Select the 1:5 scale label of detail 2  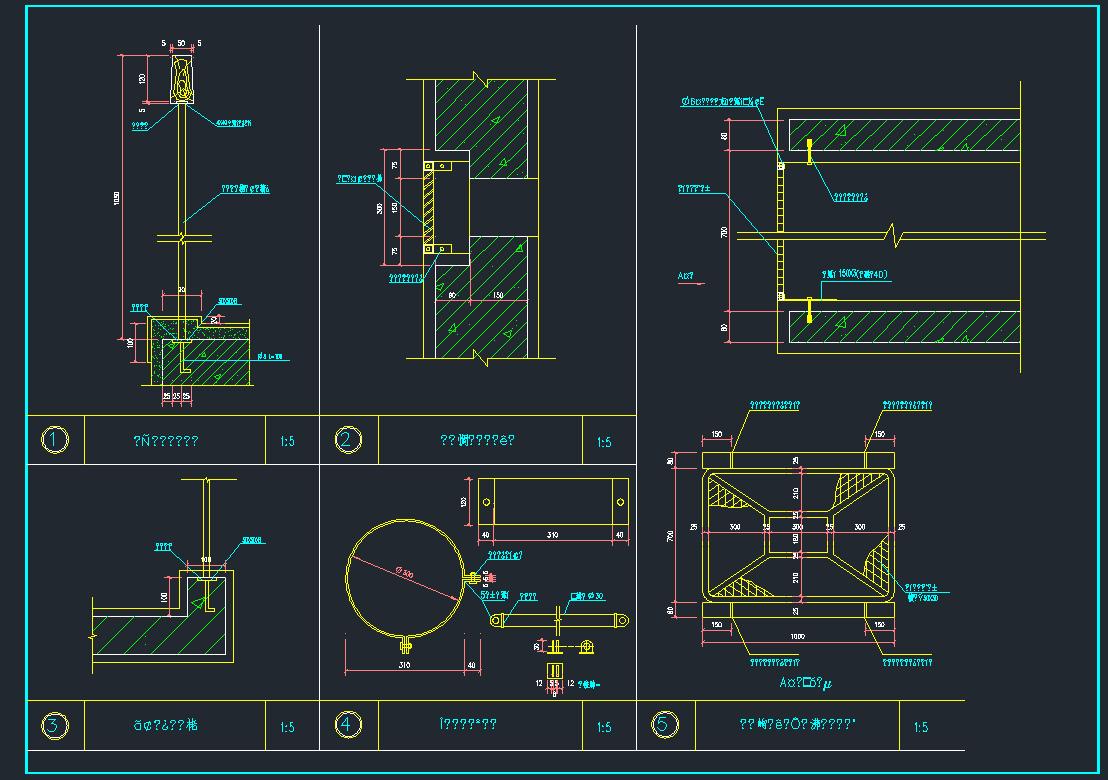click(603, 442)
